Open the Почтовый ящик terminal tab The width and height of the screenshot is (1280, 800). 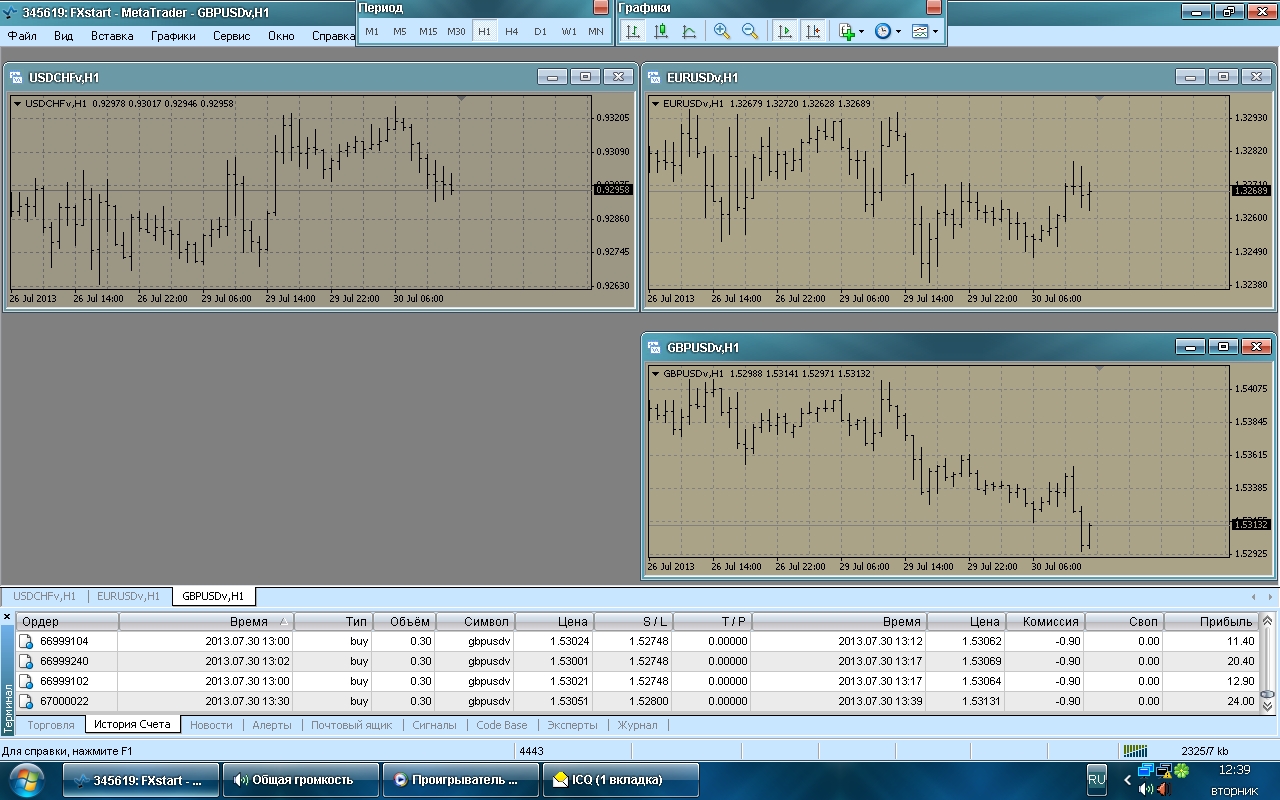352,725
